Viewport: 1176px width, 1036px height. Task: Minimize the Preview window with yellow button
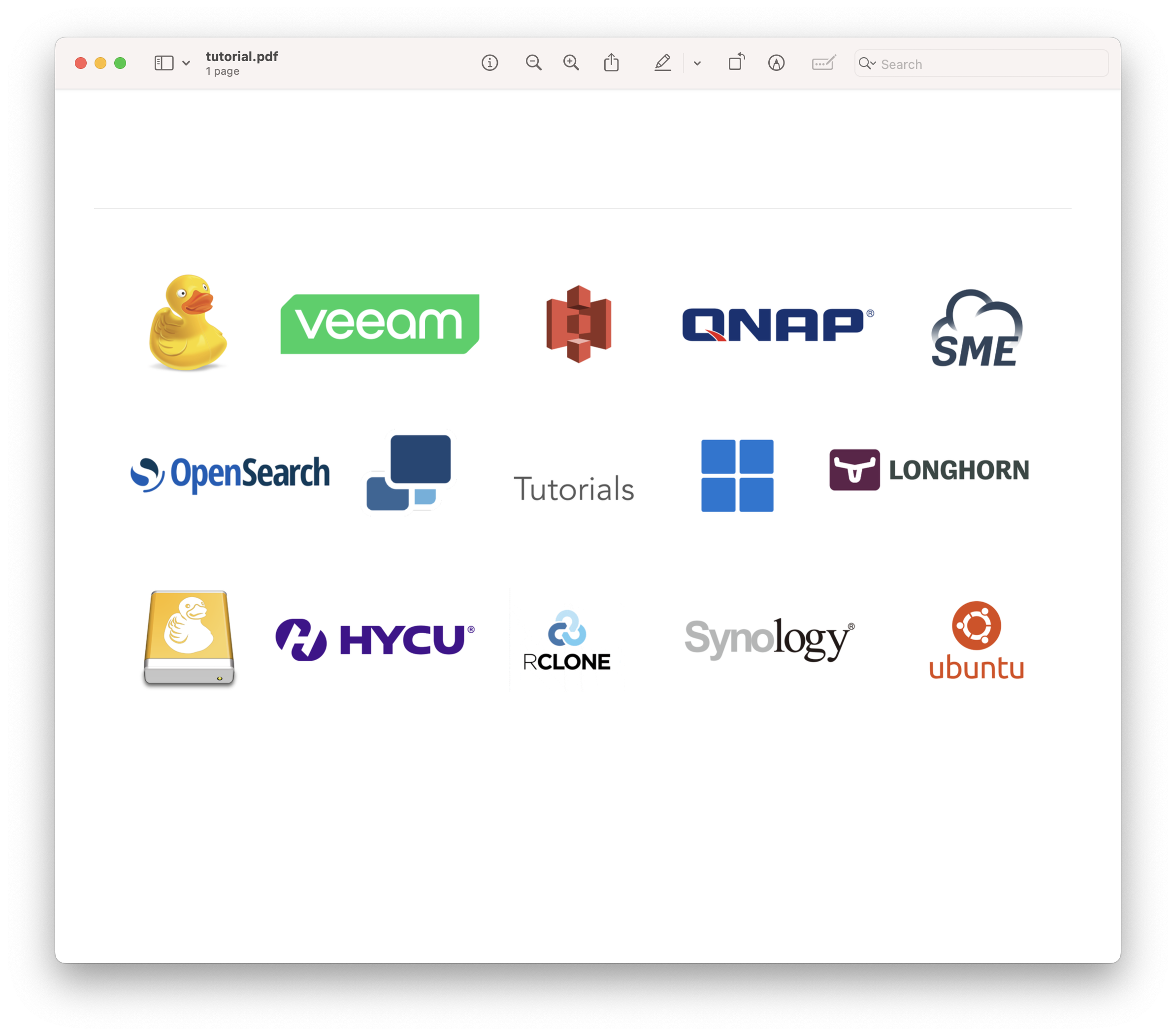pyautogui.click(x=100, y=63)
